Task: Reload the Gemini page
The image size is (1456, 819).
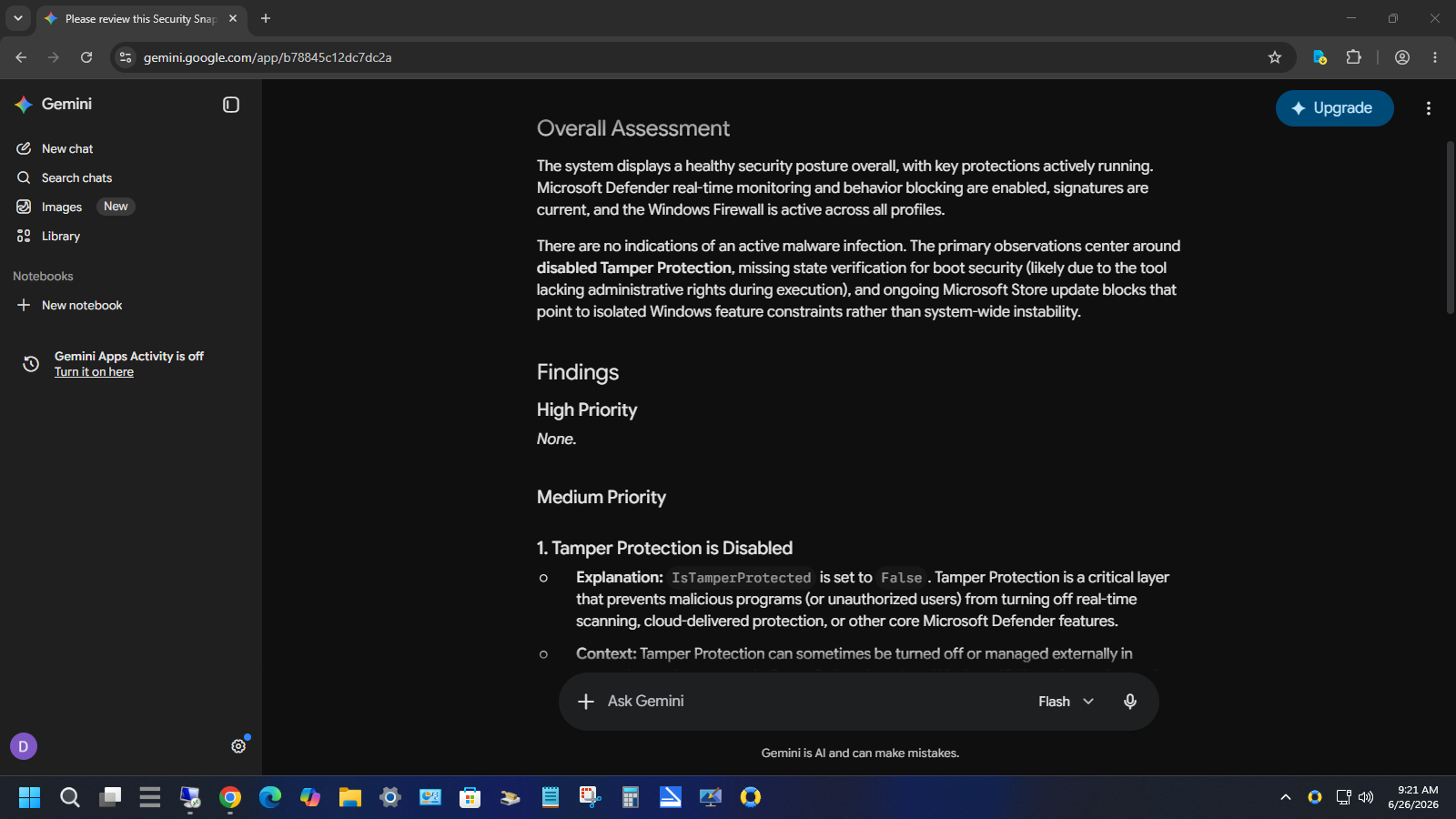Action: pyautogui.click(x=86, y=57)
